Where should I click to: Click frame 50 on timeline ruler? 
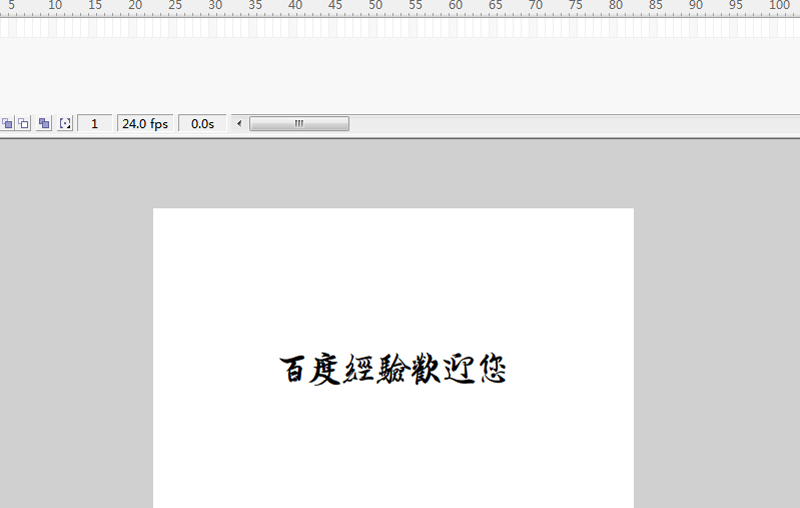tap(376, 6)
